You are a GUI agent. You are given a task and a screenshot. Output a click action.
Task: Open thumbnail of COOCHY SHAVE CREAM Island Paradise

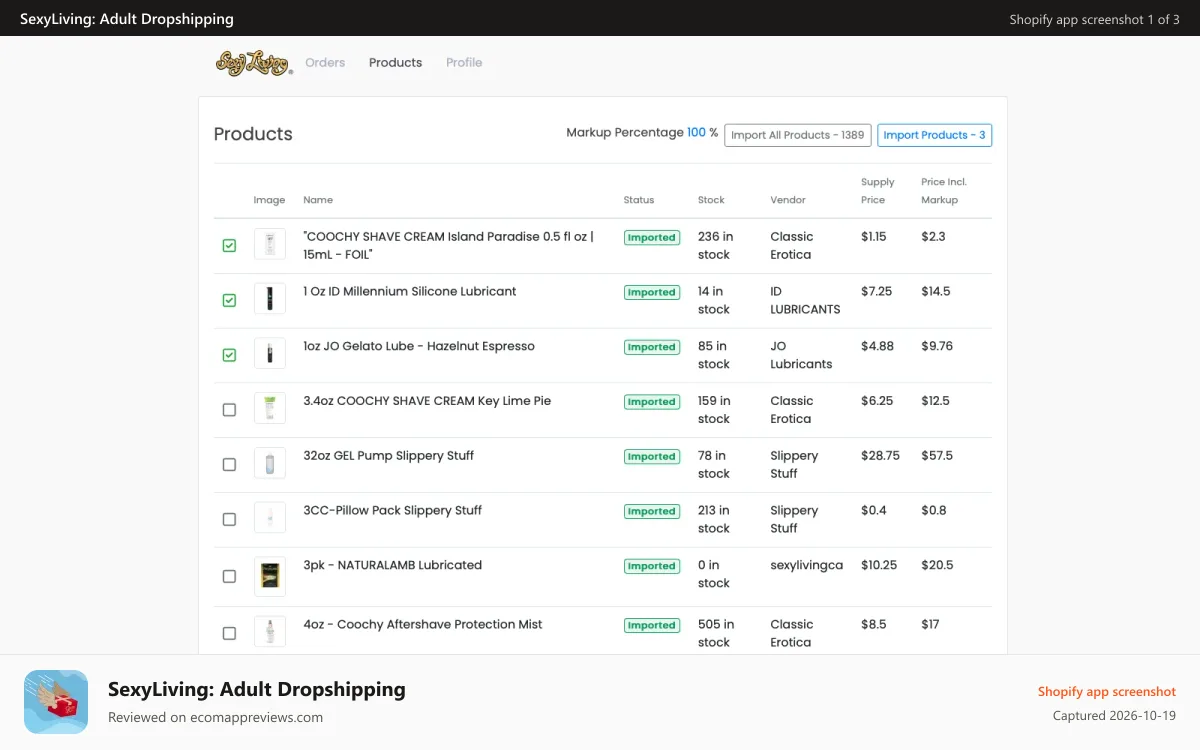tap(270, 244)
